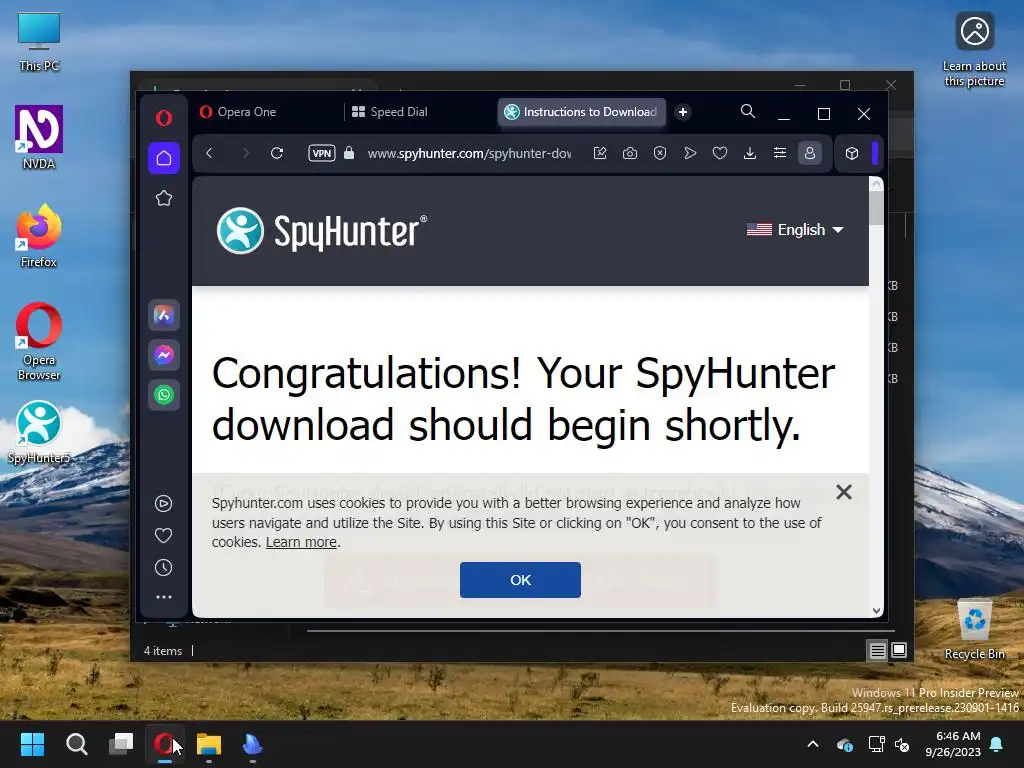Open Learn about this picture icon

(974, 50)
